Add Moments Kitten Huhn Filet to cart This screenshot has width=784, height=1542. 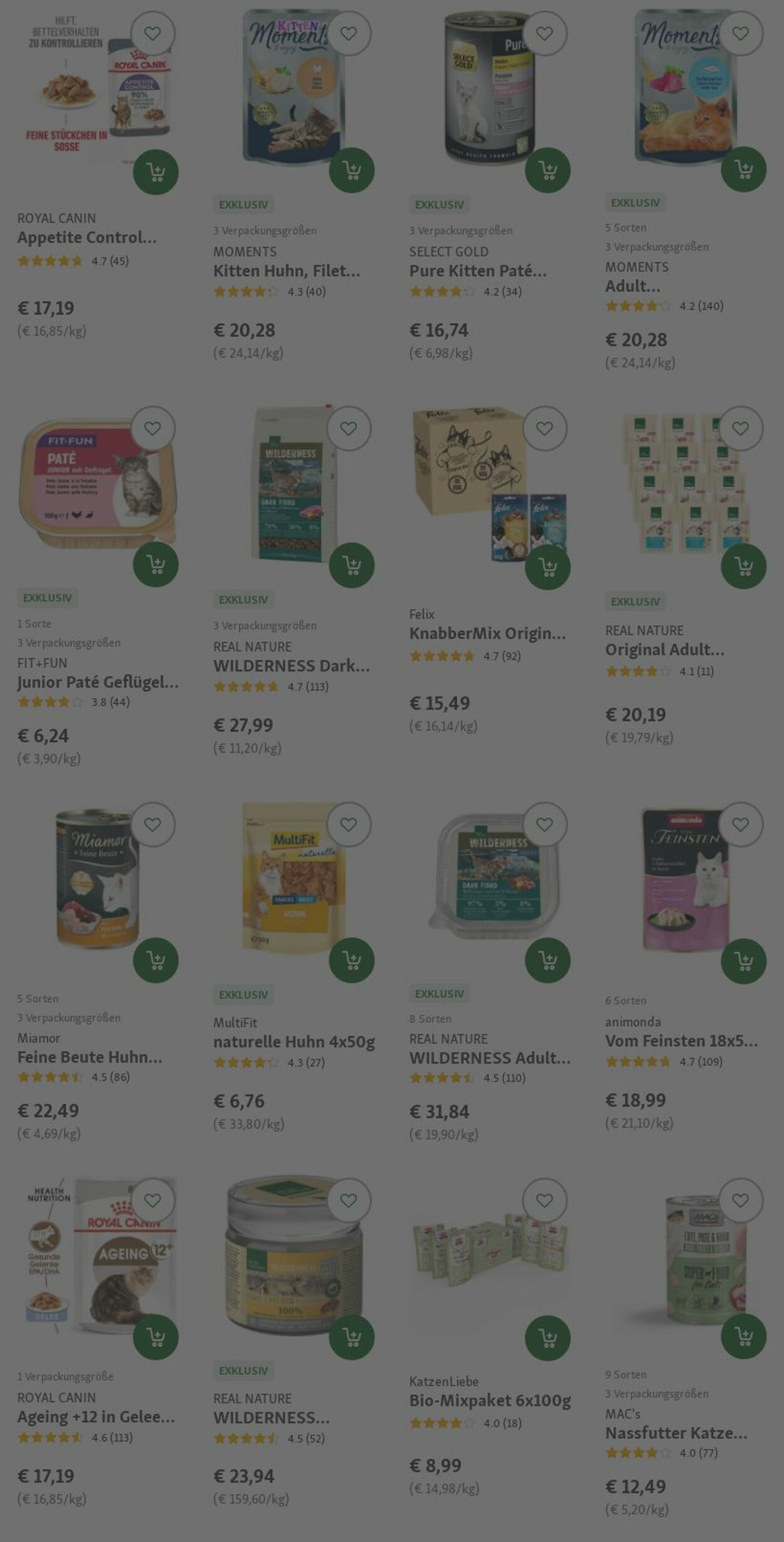coord(352,170)
